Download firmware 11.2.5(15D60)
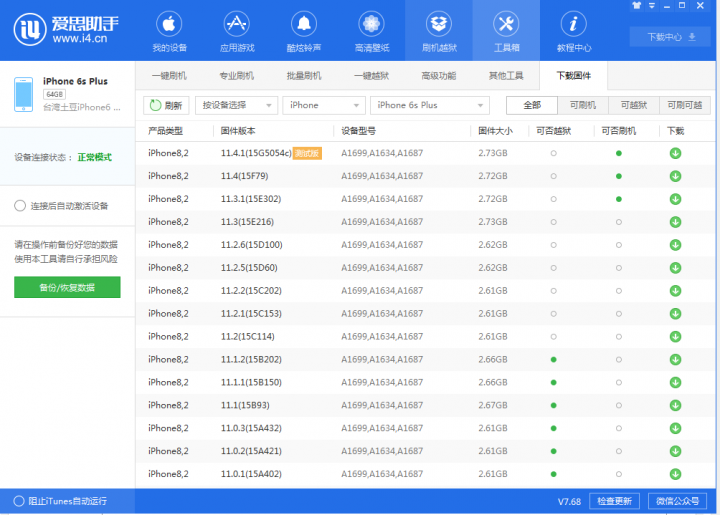This screenshot has width=720, height=515. point(675,268)
